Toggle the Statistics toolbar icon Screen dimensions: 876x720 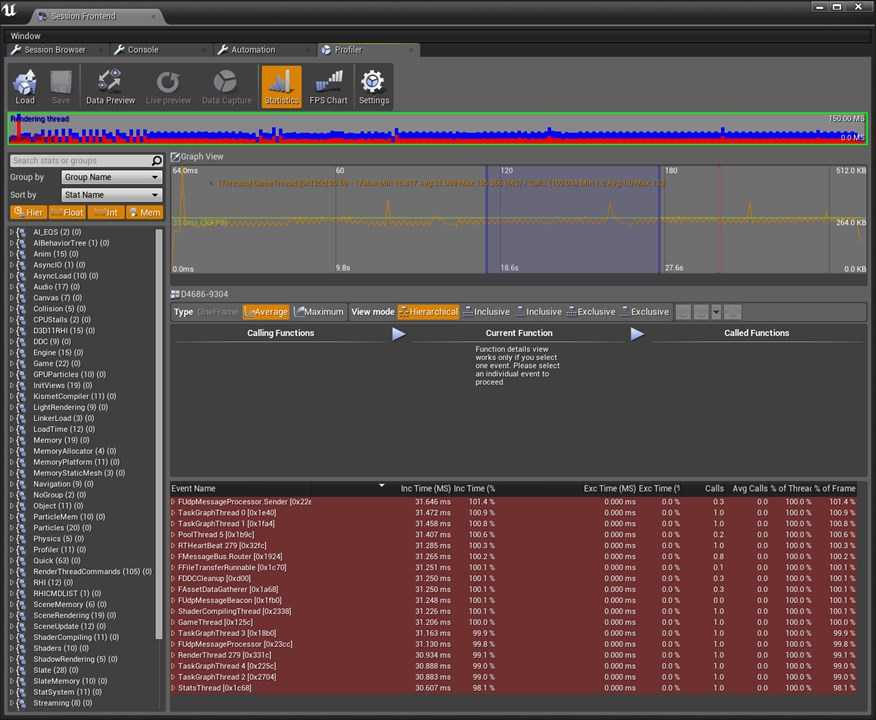point(281,82)
